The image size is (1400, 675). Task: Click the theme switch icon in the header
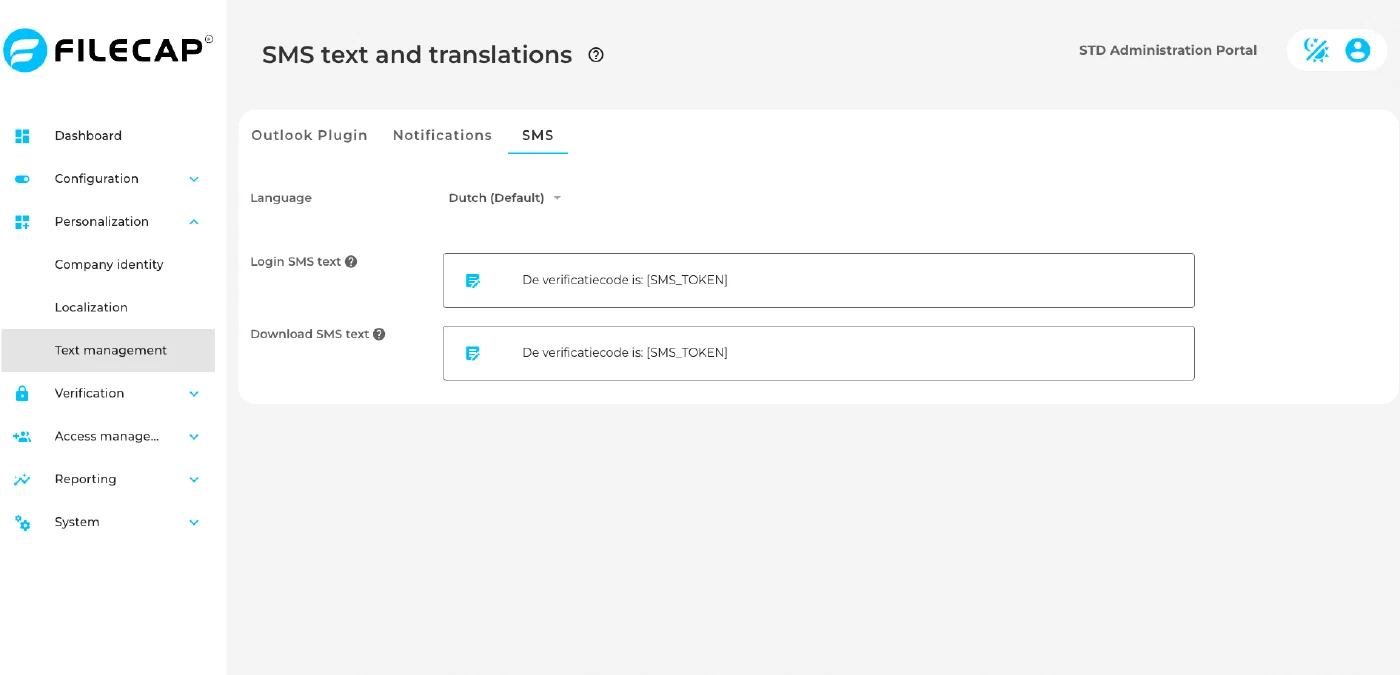click(x=1316, y=50)
